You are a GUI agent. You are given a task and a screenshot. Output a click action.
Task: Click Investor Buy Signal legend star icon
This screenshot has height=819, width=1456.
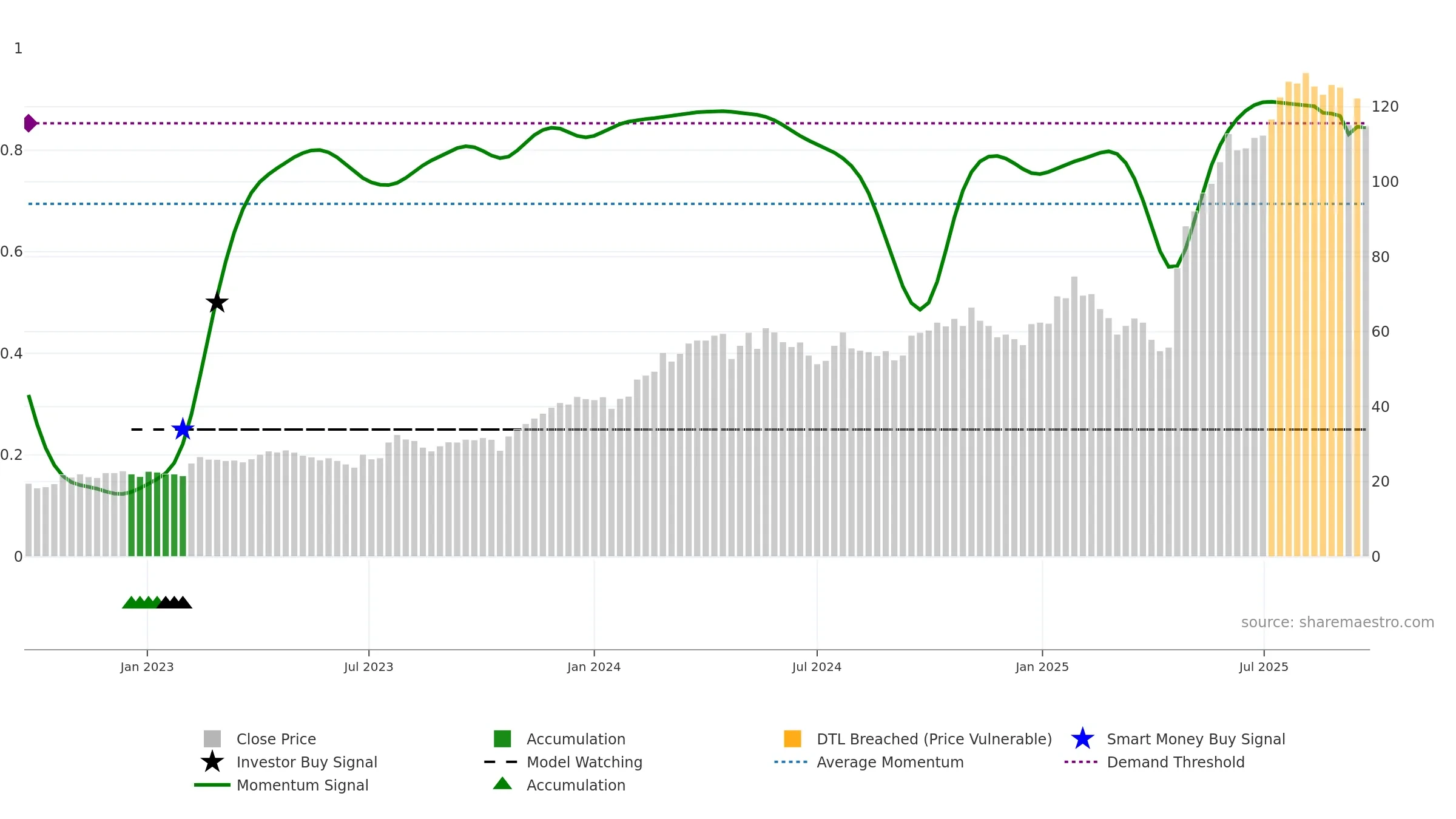[212, 762]
